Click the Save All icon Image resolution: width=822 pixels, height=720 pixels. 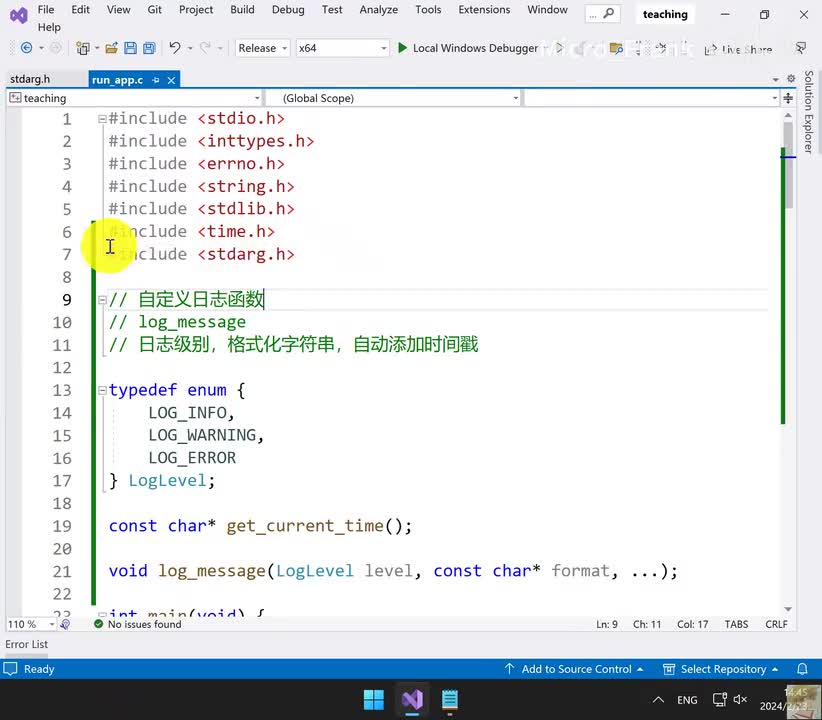pyautogui.click(x=149, y=48)
